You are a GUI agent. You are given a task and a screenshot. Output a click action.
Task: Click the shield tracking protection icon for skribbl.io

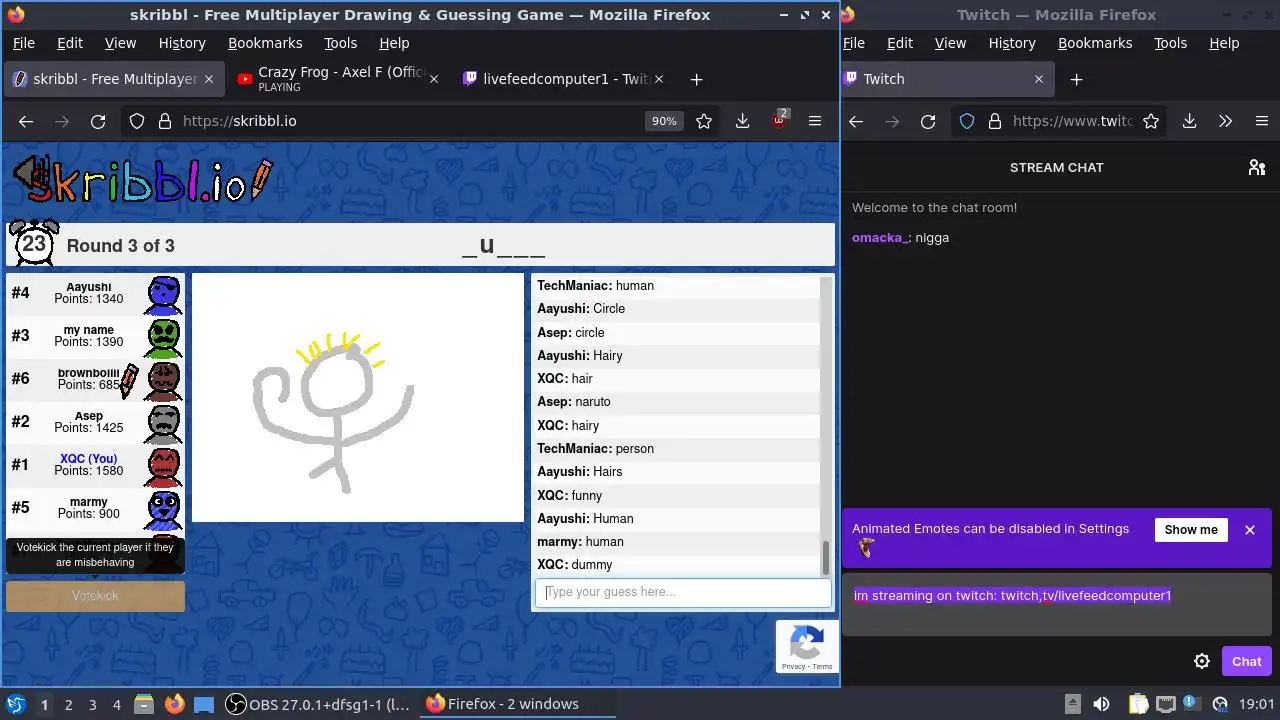click(x=137, y=121)
